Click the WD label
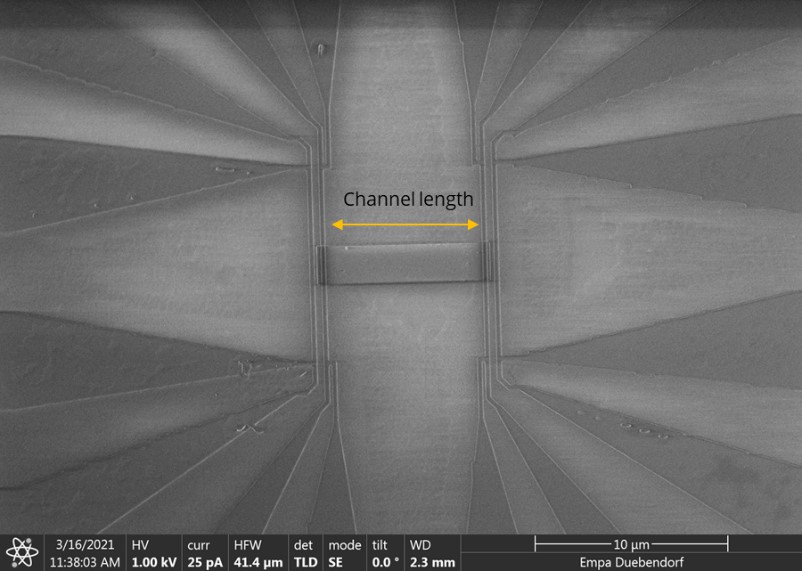 pos(420,544)
